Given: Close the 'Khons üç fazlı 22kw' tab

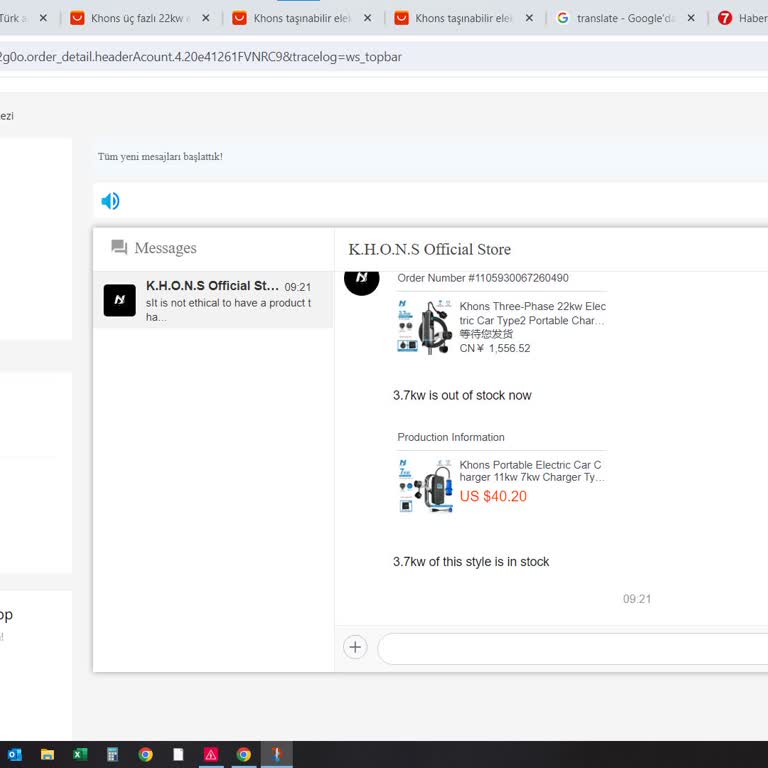Looking at the screenshot, I should (x=205, y=18).
